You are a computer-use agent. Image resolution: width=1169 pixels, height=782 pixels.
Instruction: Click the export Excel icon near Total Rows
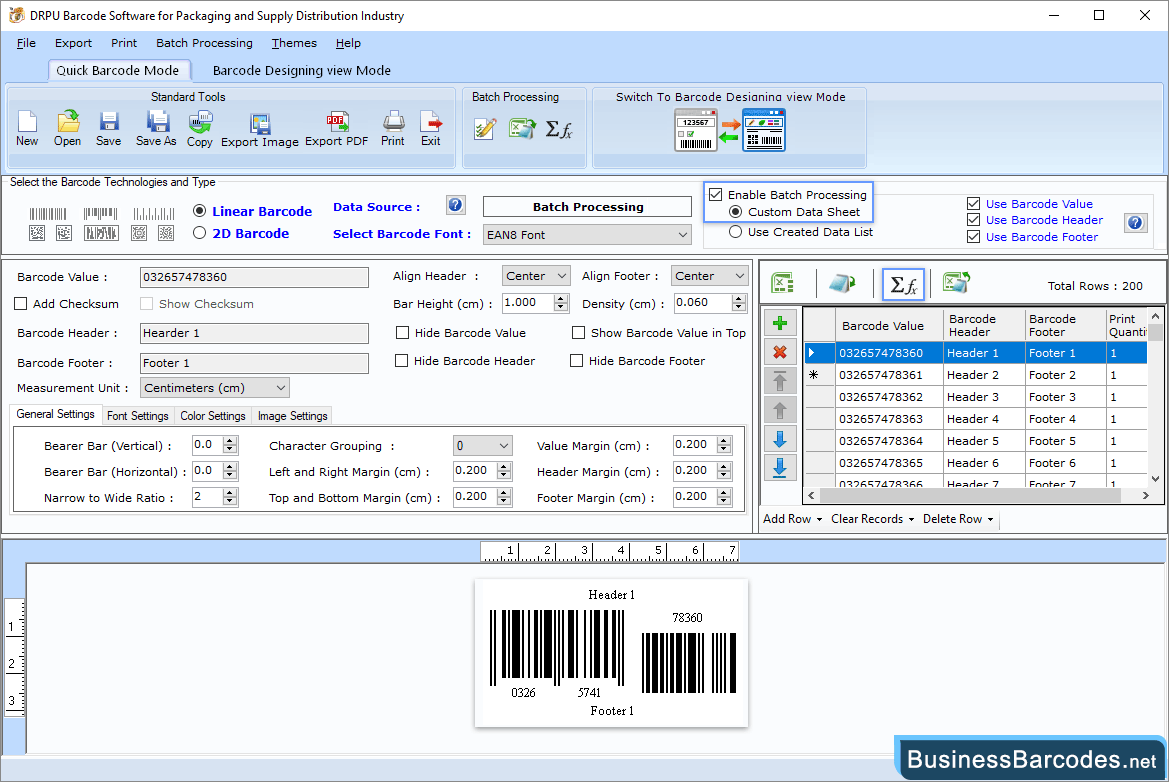tap(956, 283)
